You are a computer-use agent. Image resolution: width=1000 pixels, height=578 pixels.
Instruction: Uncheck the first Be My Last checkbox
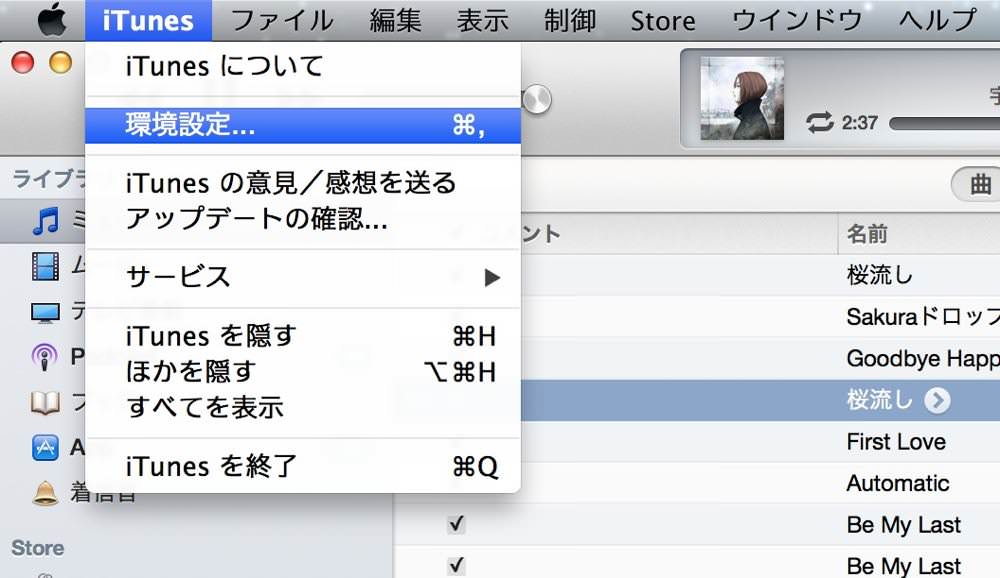click(455, 524)
